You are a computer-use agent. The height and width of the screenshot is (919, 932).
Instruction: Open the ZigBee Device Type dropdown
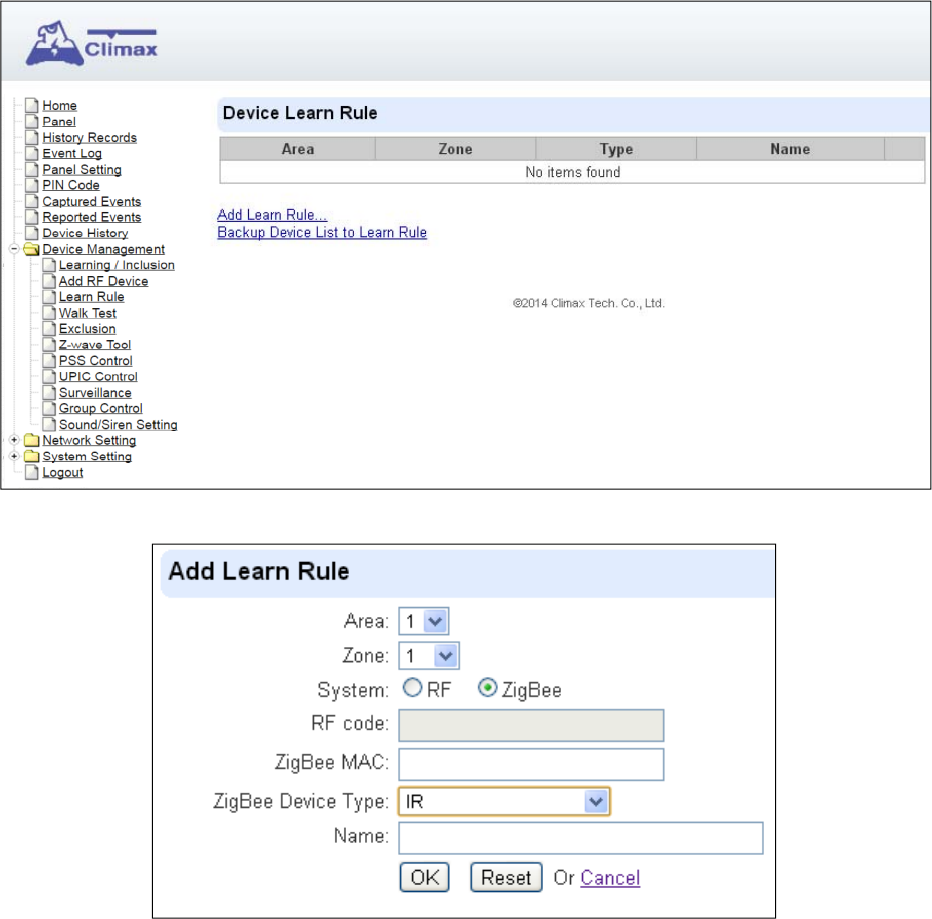pyautogui.click(x=505, y=801)
